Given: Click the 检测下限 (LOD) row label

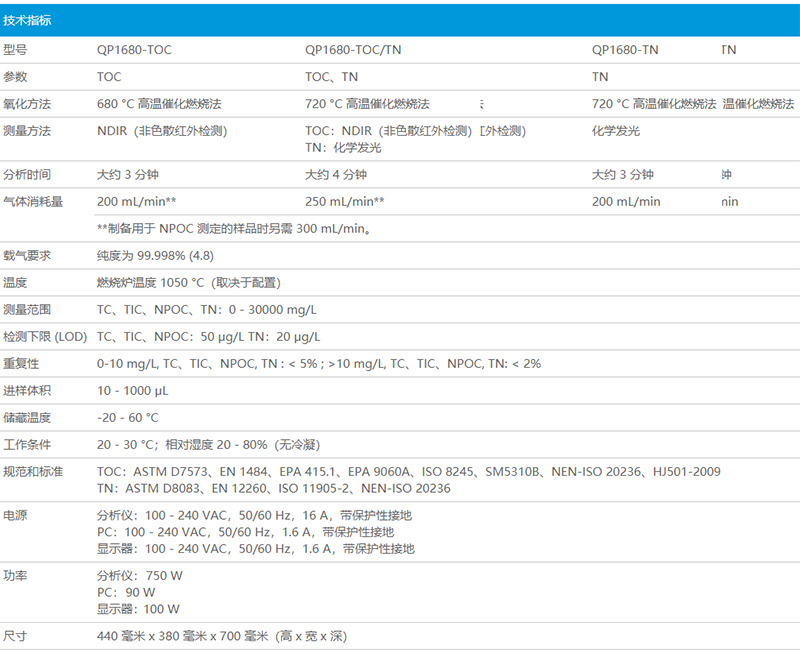Looking at the screenshot, I should pos(45,337).
